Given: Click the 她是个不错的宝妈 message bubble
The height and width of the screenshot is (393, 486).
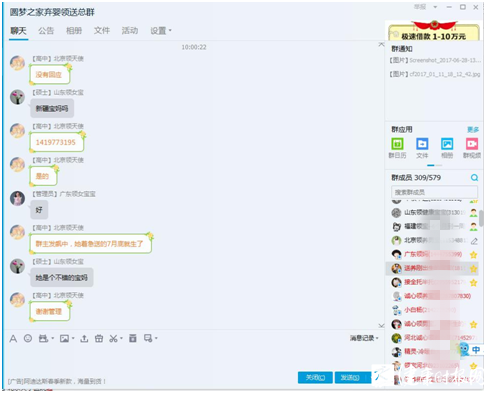Looking at the screenshot, I should (x=62, y=277).
